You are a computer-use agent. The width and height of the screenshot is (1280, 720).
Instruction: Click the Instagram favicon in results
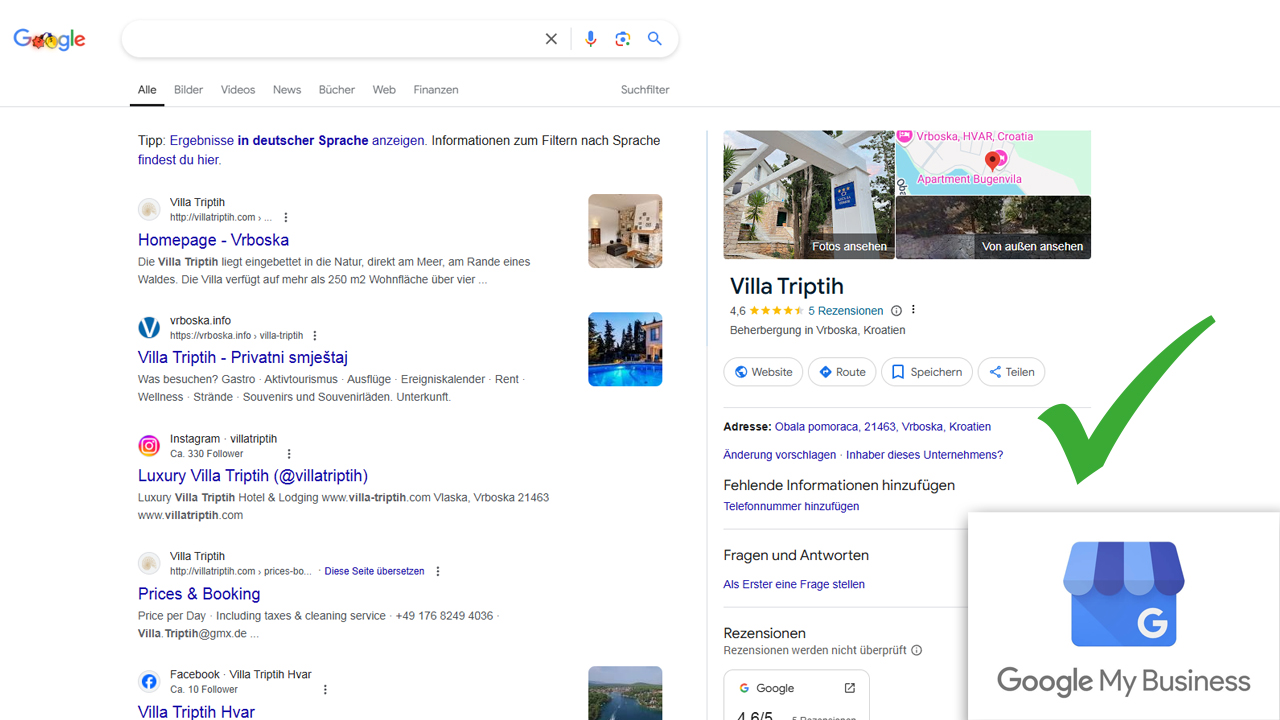pyautogui.click(x=149, y=446)
